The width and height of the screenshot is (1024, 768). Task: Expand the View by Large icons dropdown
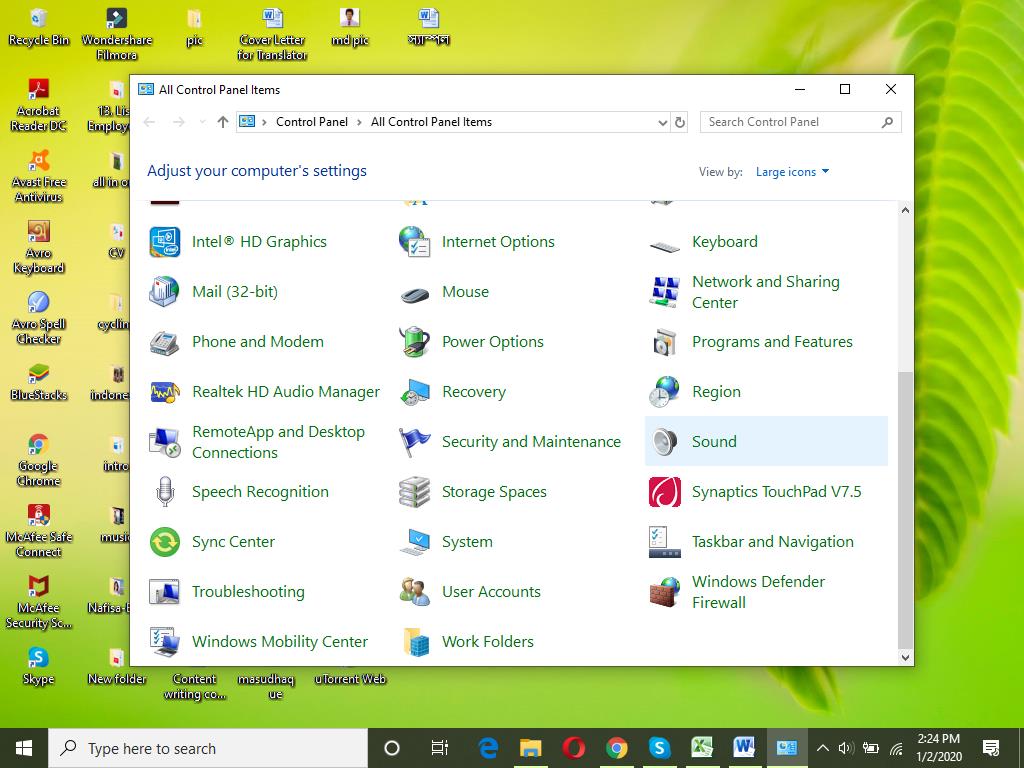[x=792, y=172]
